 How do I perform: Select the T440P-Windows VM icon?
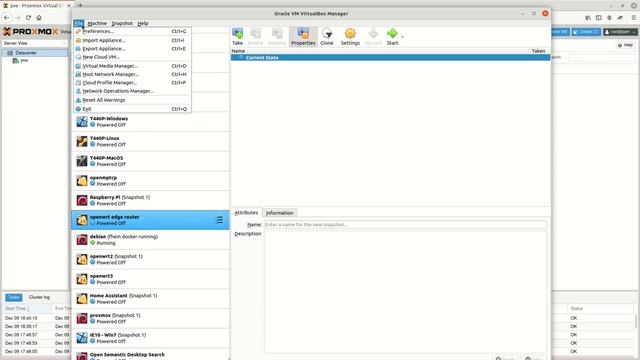click(x=82, y=122)
